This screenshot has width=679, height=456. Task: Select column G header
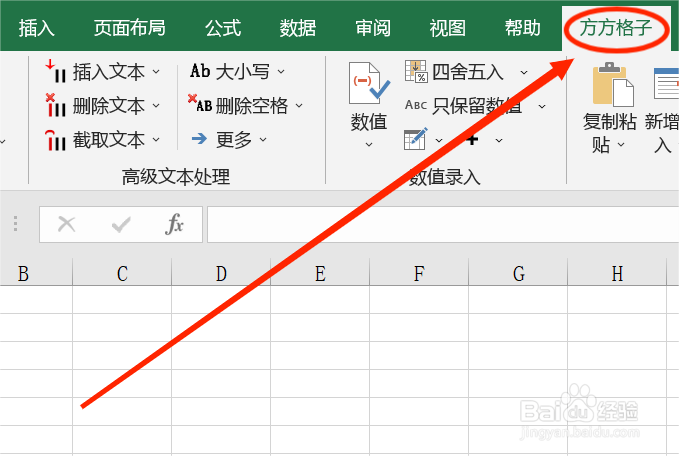point(518,272)
